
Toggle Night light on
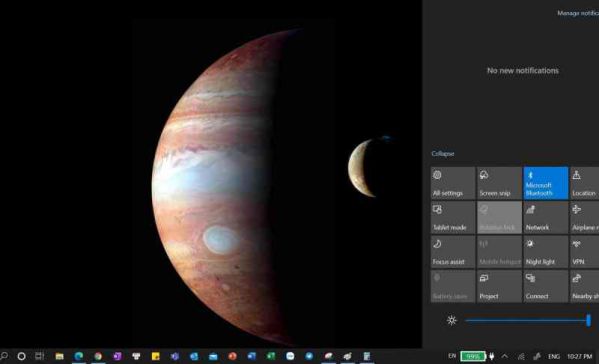[x=546, y=252]
